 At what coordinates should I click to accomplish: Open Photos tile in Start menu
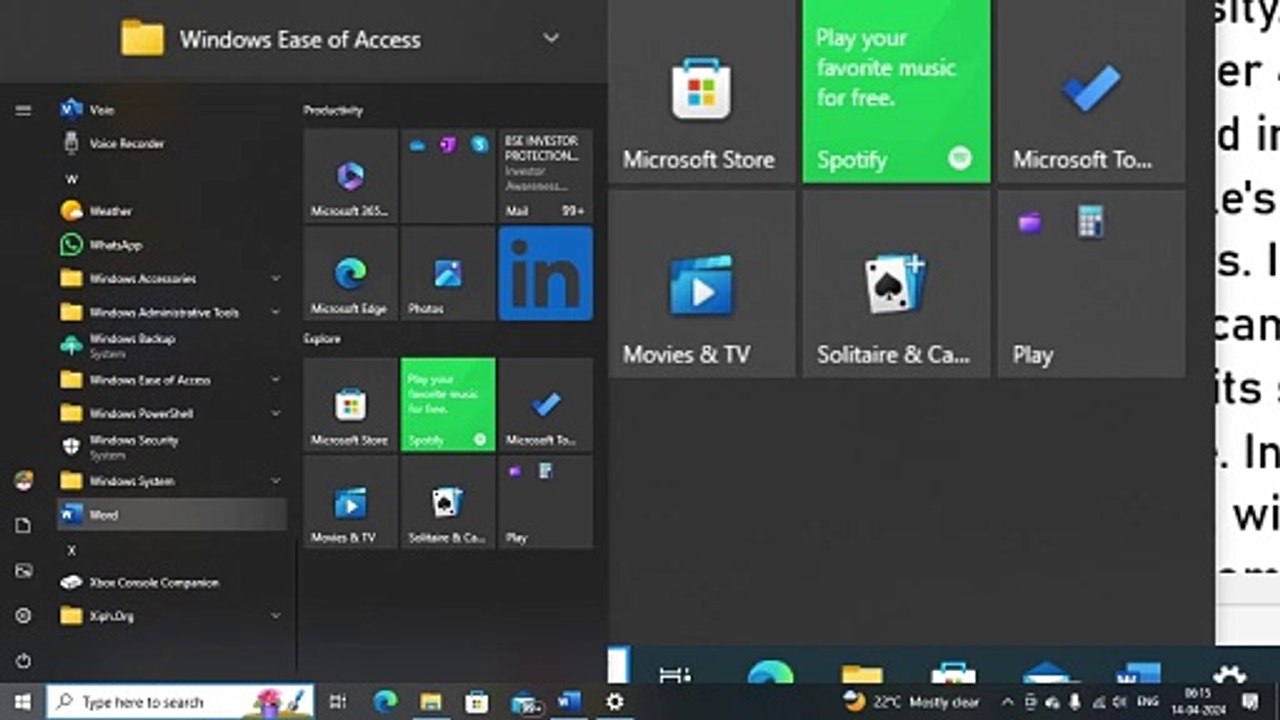click(447, 273)
